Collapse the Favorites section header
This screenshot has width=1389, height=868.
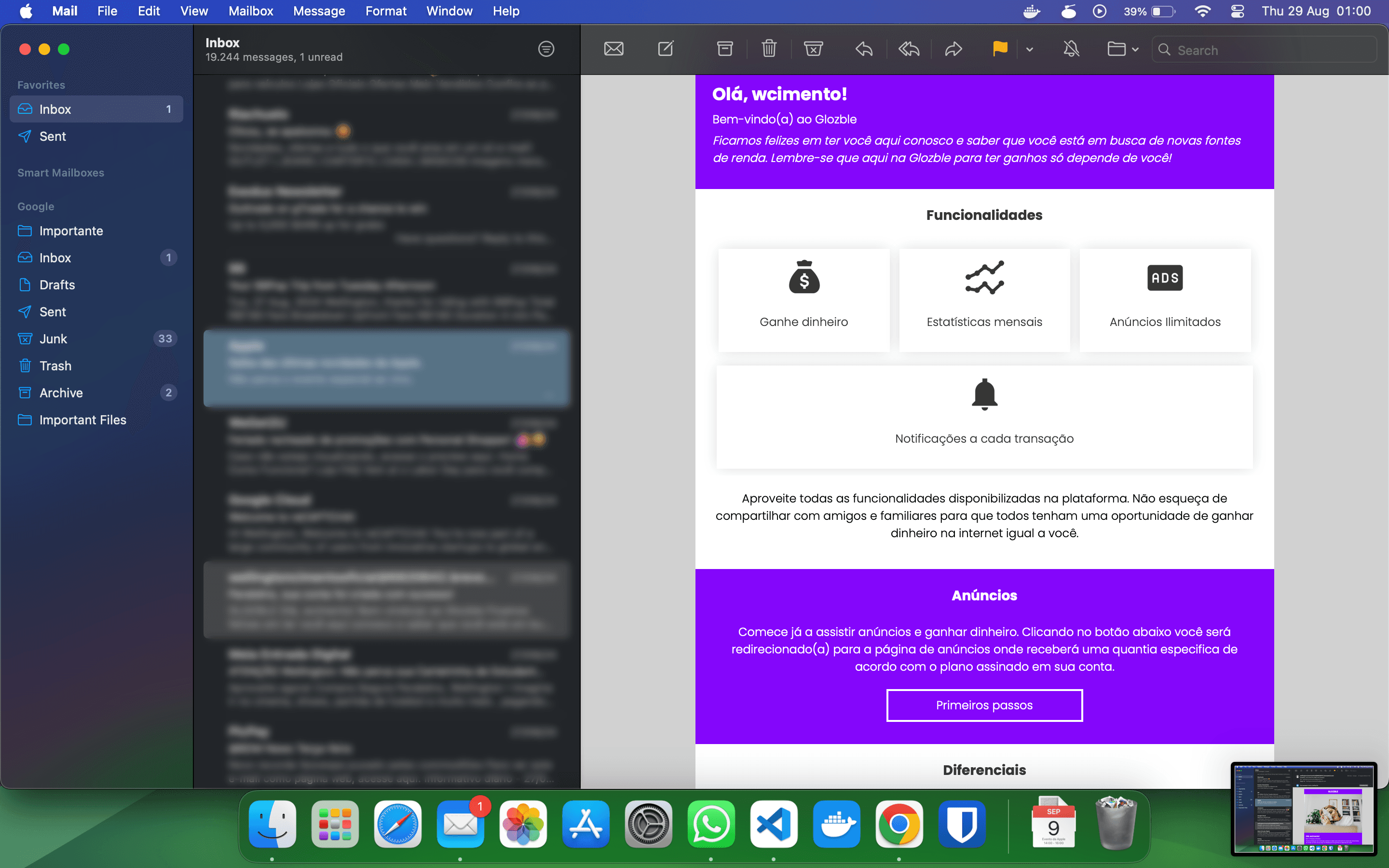[x=41, y=85]
